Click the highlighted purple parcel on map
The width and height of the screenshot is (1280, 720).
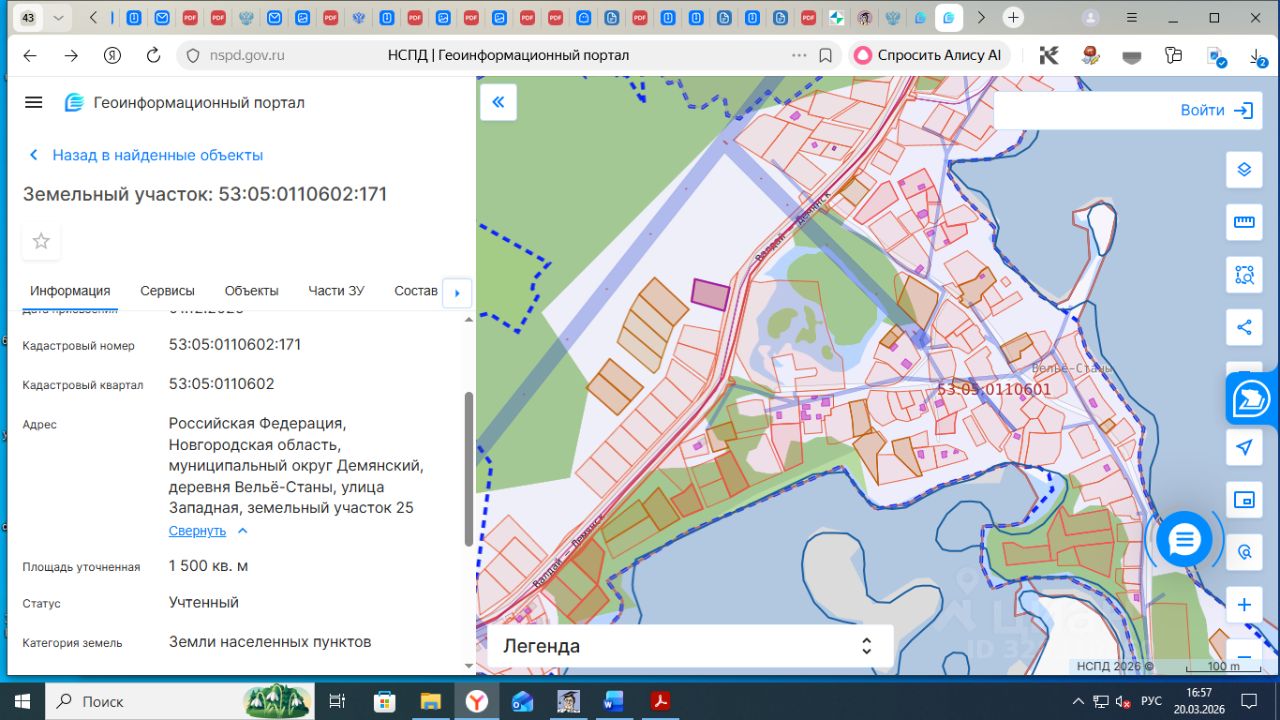coord(711,294)
